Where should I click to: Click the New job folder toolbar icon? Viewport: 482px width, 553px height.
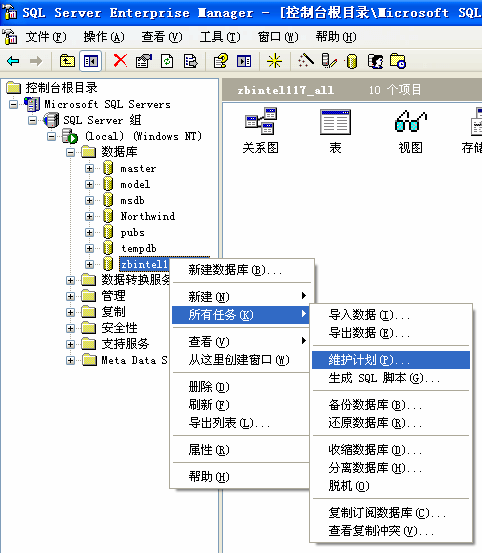[x=398, y=61]
